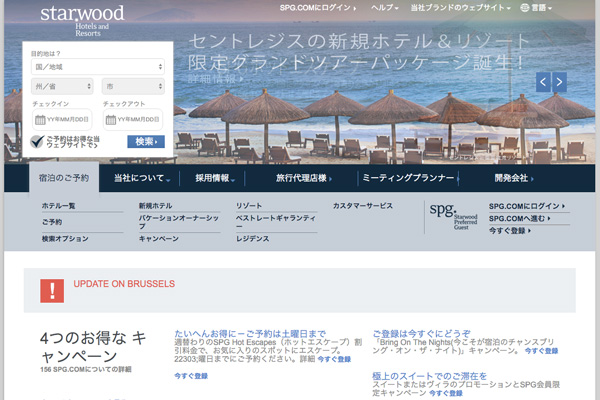This screenshot has height=400, width=600.
Task: Open the ホテル一覧 link
Action: pos(59,206)
